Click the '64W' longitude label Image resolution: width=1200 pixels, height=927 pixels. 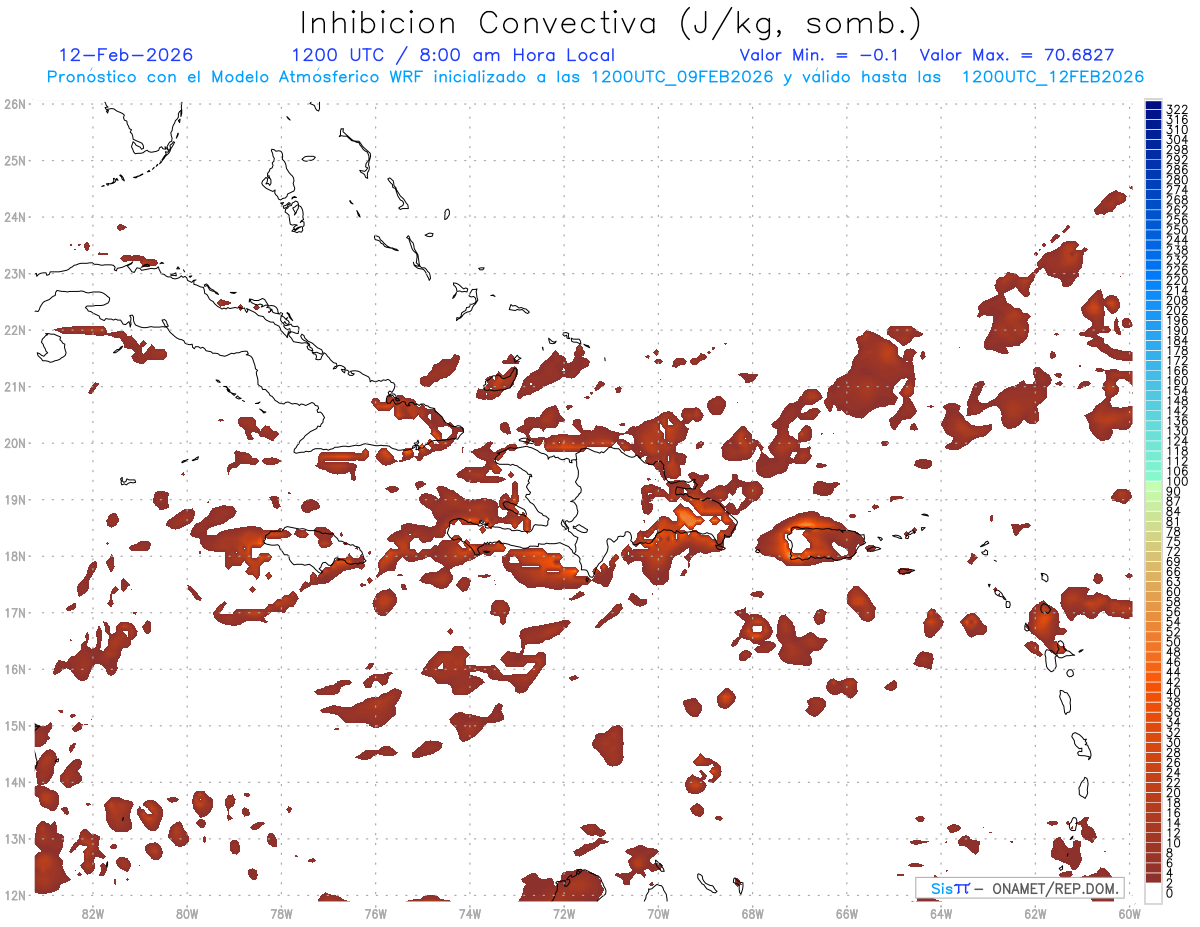pyautogui.click(x=941, y=913)
